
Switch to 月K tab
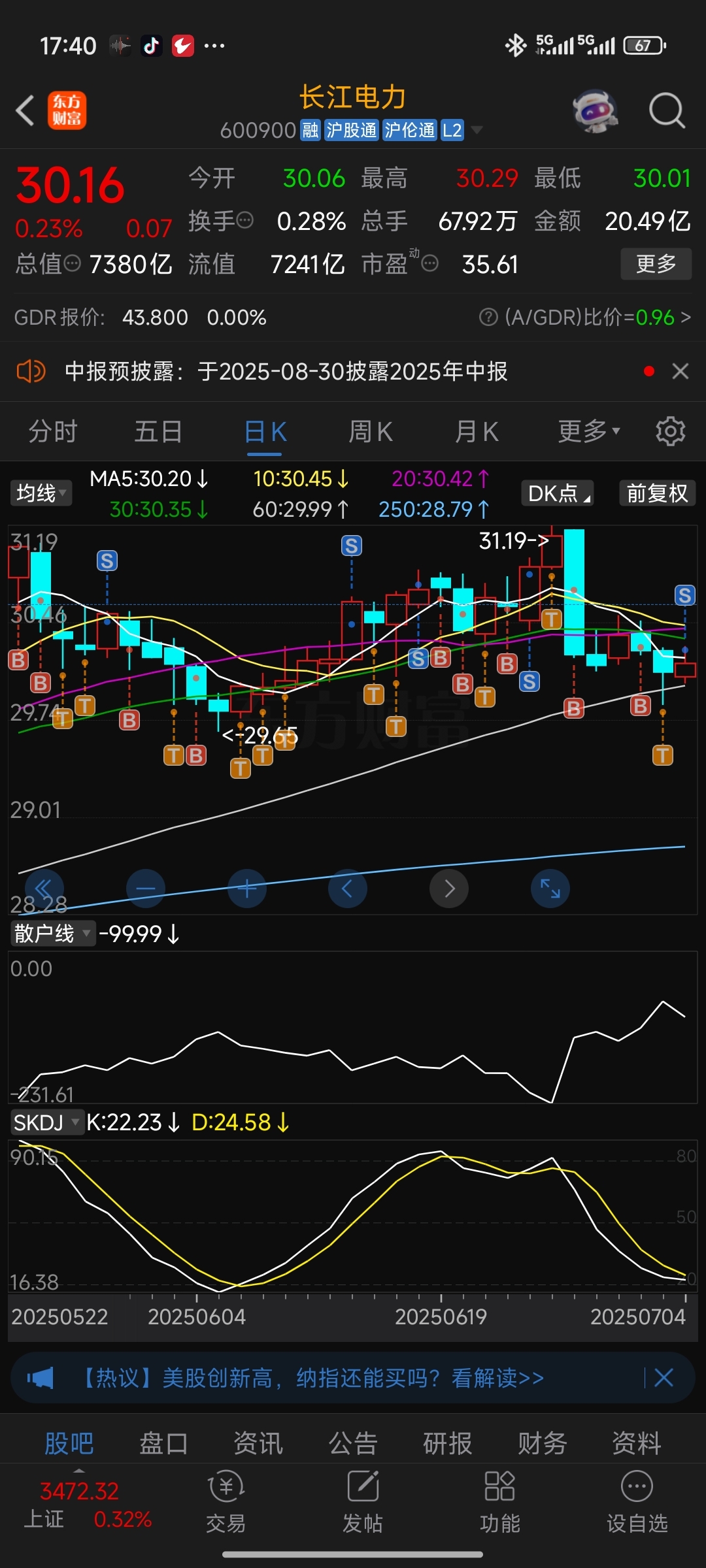tap(477, 432)
